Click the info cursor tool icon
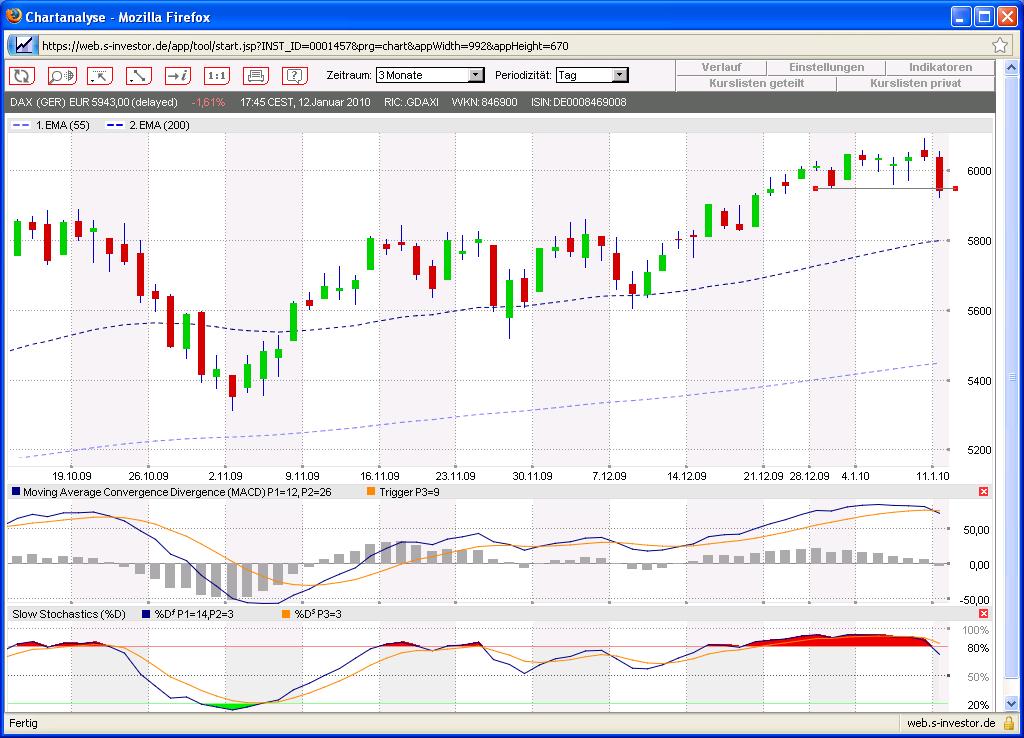This screenshot has width=1024, height=738. point(178,75)
